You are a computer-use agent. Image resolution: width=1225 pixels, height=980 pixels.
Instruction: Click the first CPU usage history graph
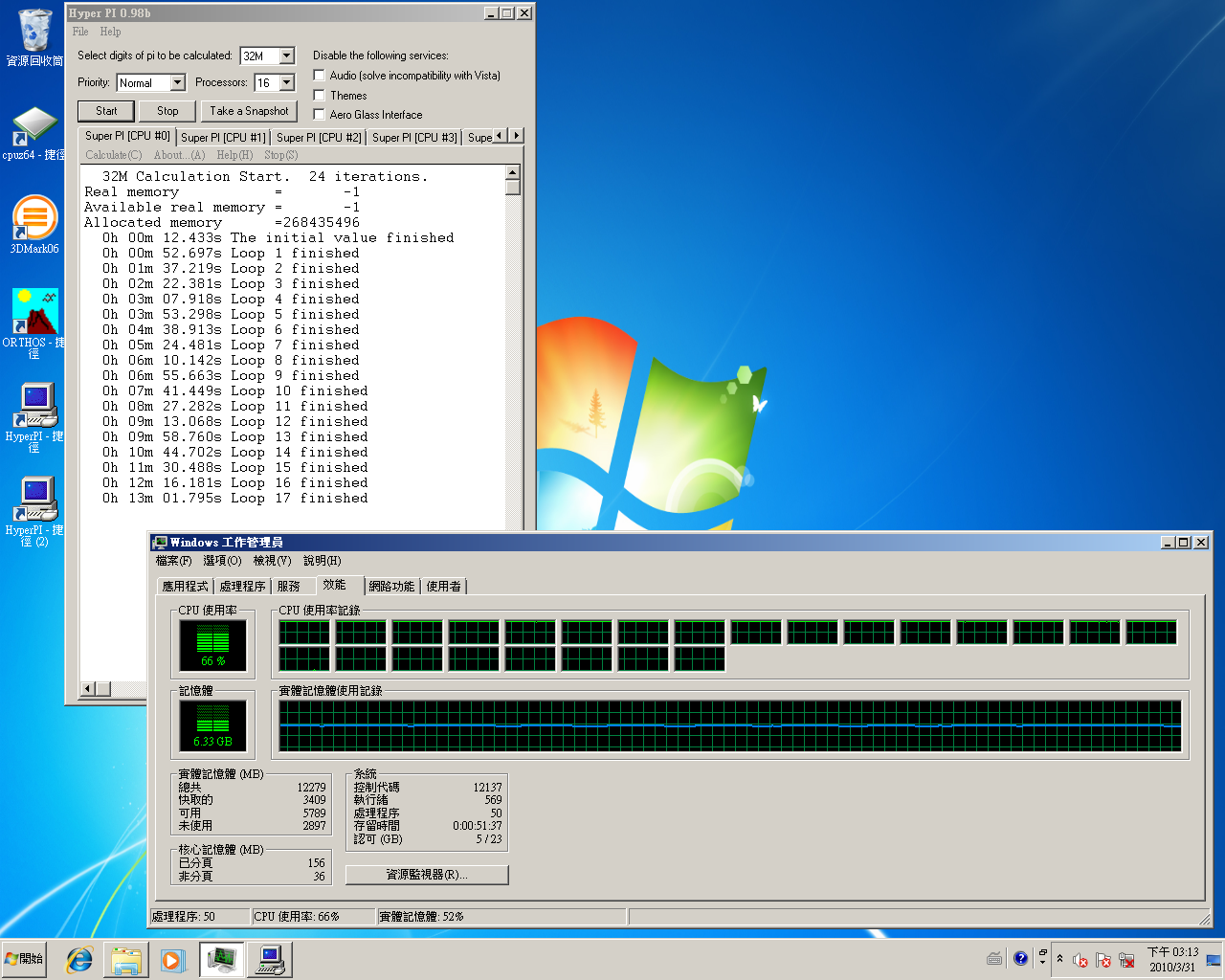tap(304, 633)
